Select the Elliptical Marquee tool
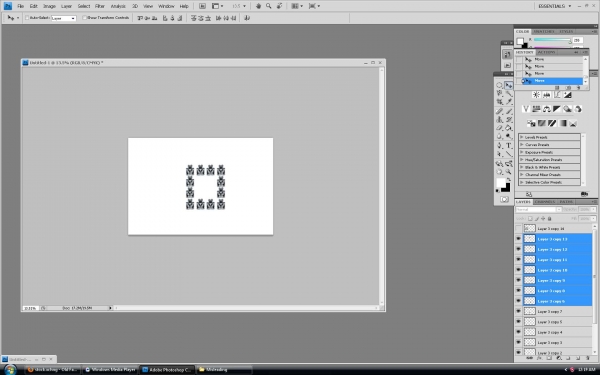Screen dimensions: 600x375 [x=500, y=85]
